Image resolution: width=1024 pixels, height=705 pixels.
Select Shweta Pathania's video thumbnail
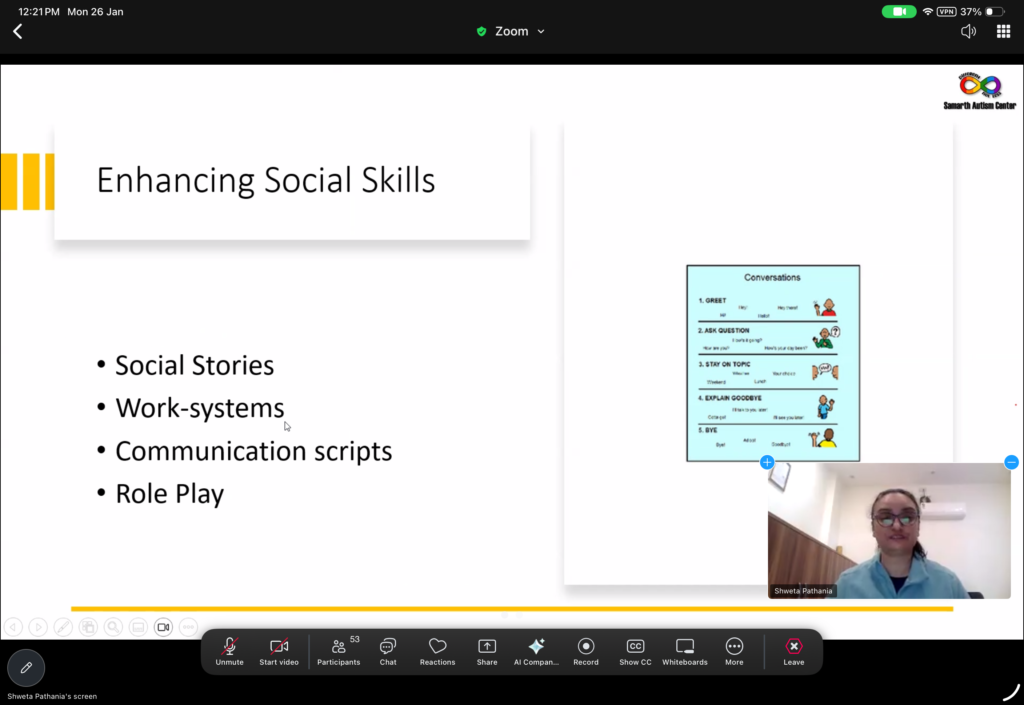(889, 530)
